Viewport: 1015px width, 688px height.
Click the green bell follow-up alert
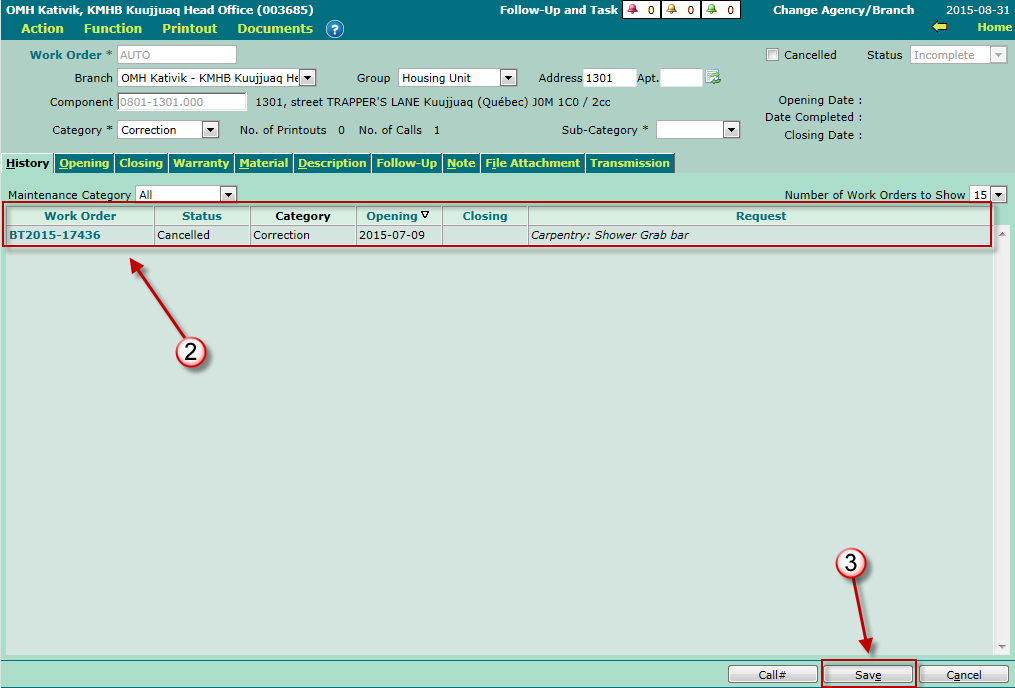pos(711,10)
